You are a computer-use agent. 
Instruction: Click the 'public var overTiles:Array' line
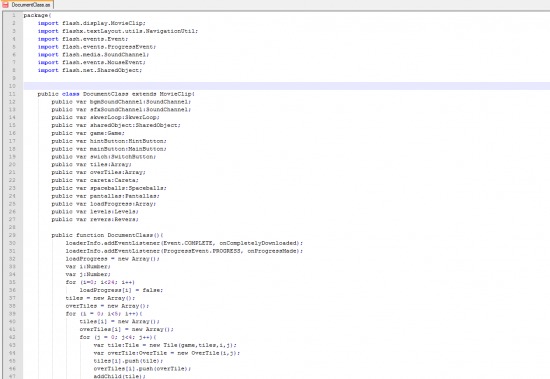99,172
